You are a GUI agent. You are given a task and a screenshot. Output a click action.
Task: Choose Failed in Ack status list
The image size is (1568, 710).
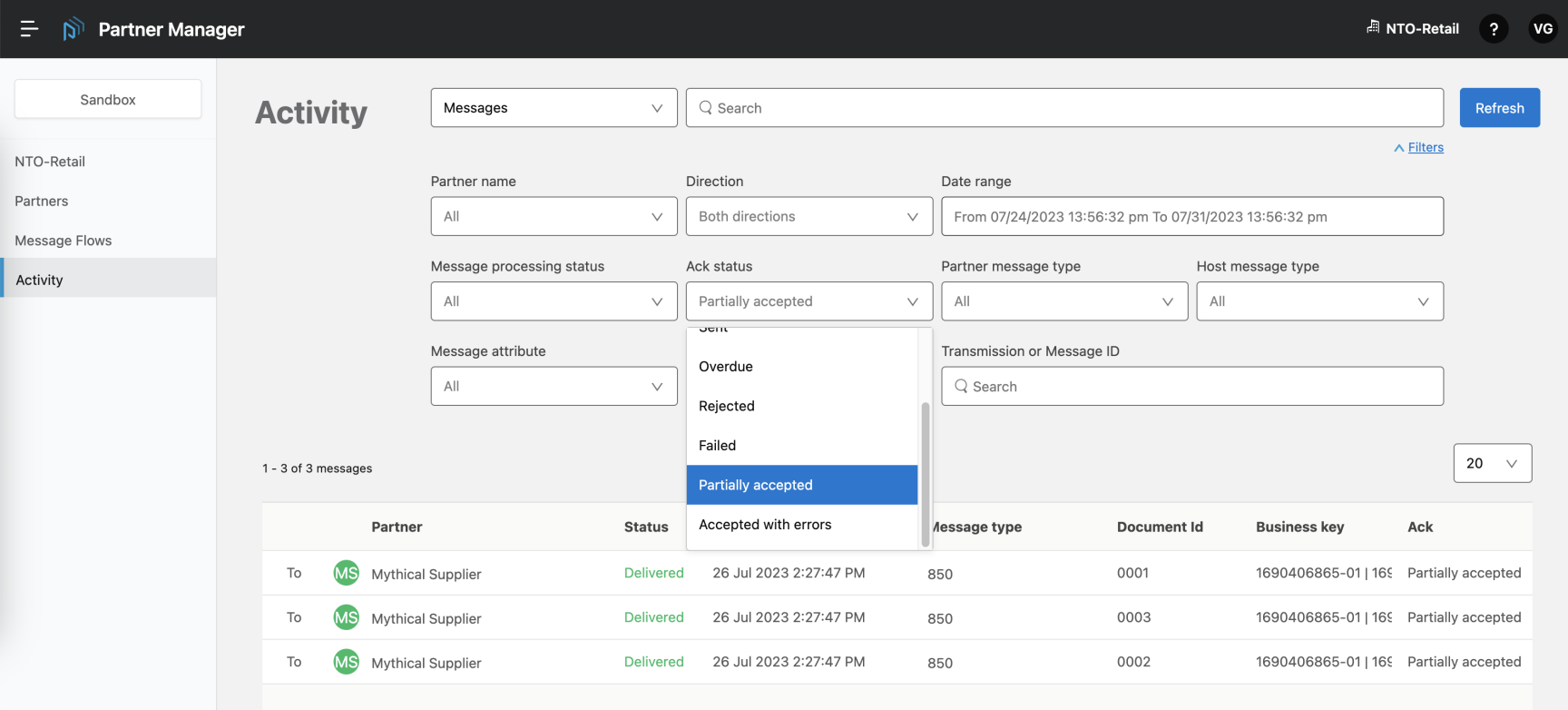tap(802, 446)
